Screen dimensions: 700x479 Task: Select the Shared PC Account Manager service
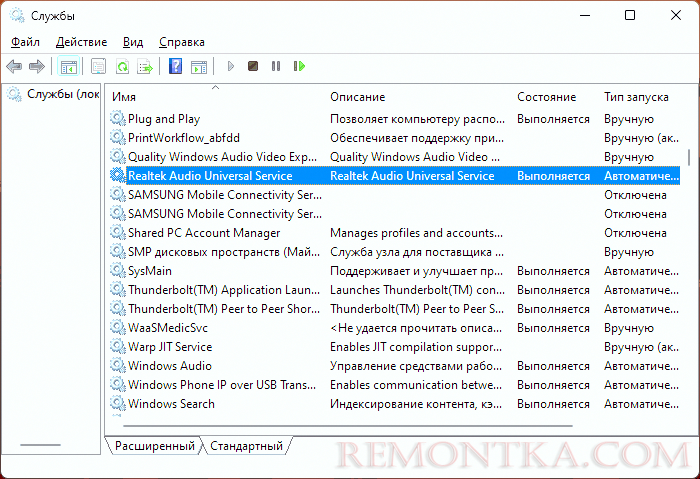[204, 233]
